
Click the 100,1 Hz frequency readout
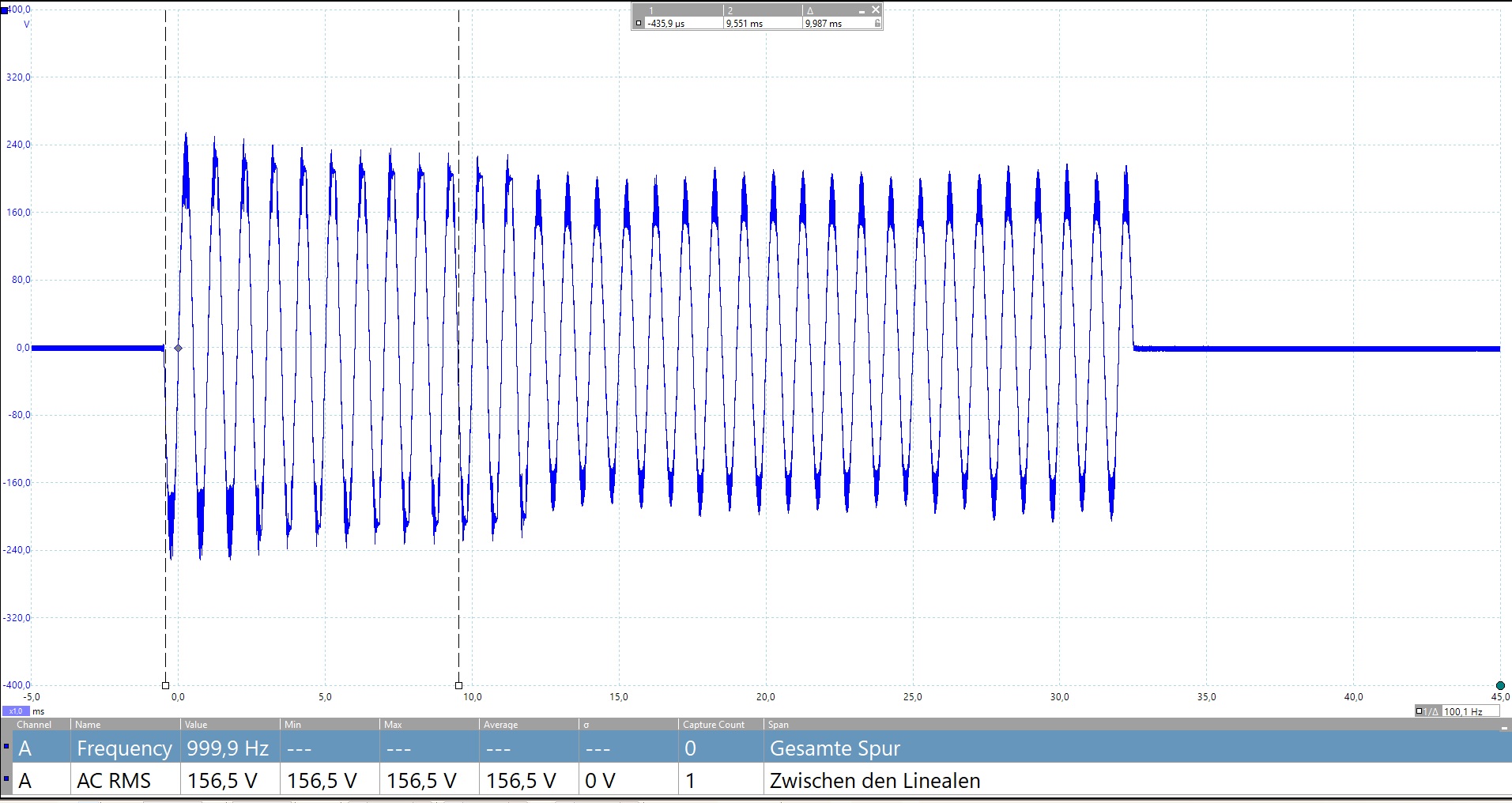[x=1463, y=711]
